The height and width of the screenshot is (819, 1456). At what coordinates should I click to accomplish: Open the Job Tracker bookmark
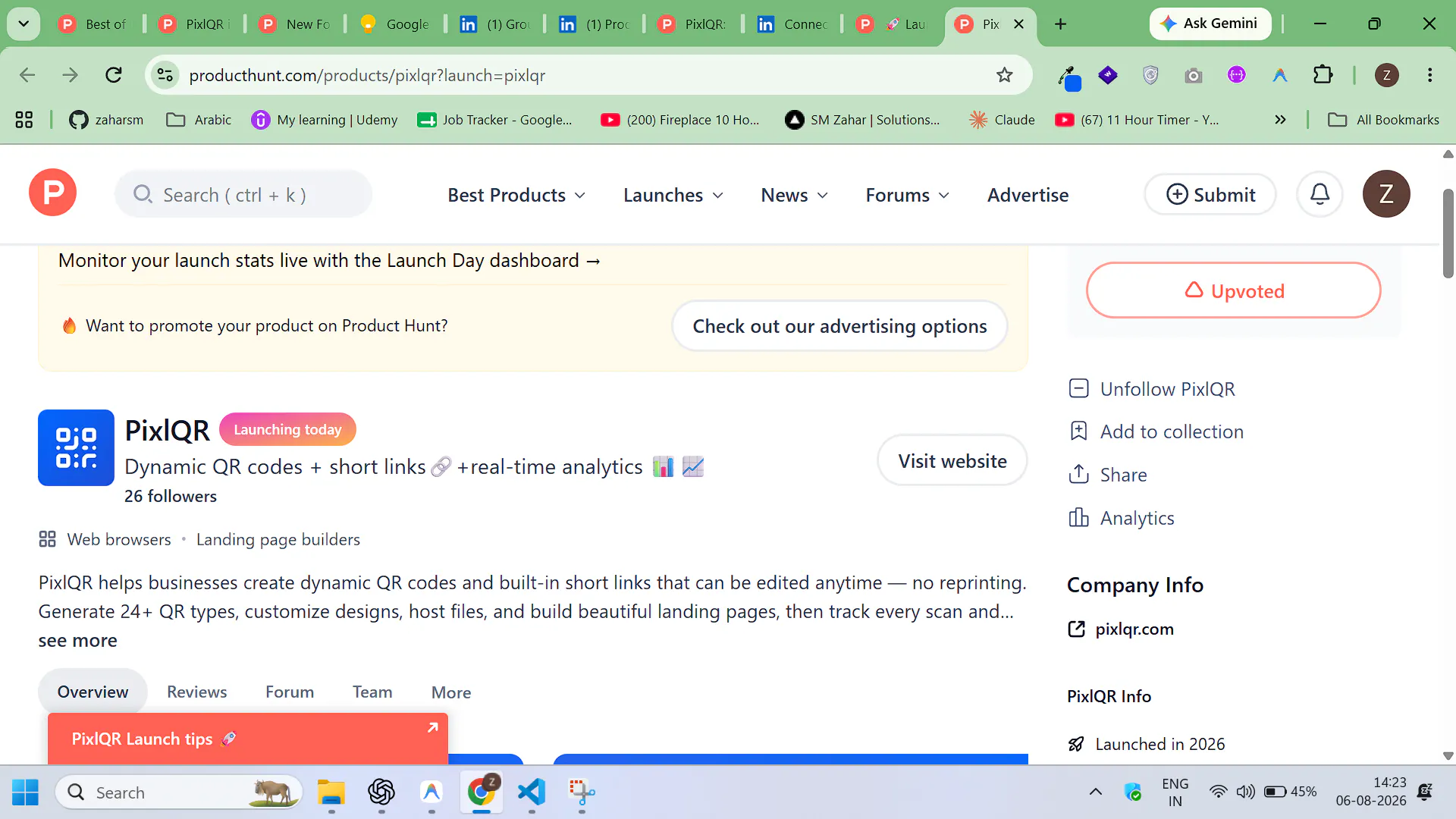click(494, 120)
